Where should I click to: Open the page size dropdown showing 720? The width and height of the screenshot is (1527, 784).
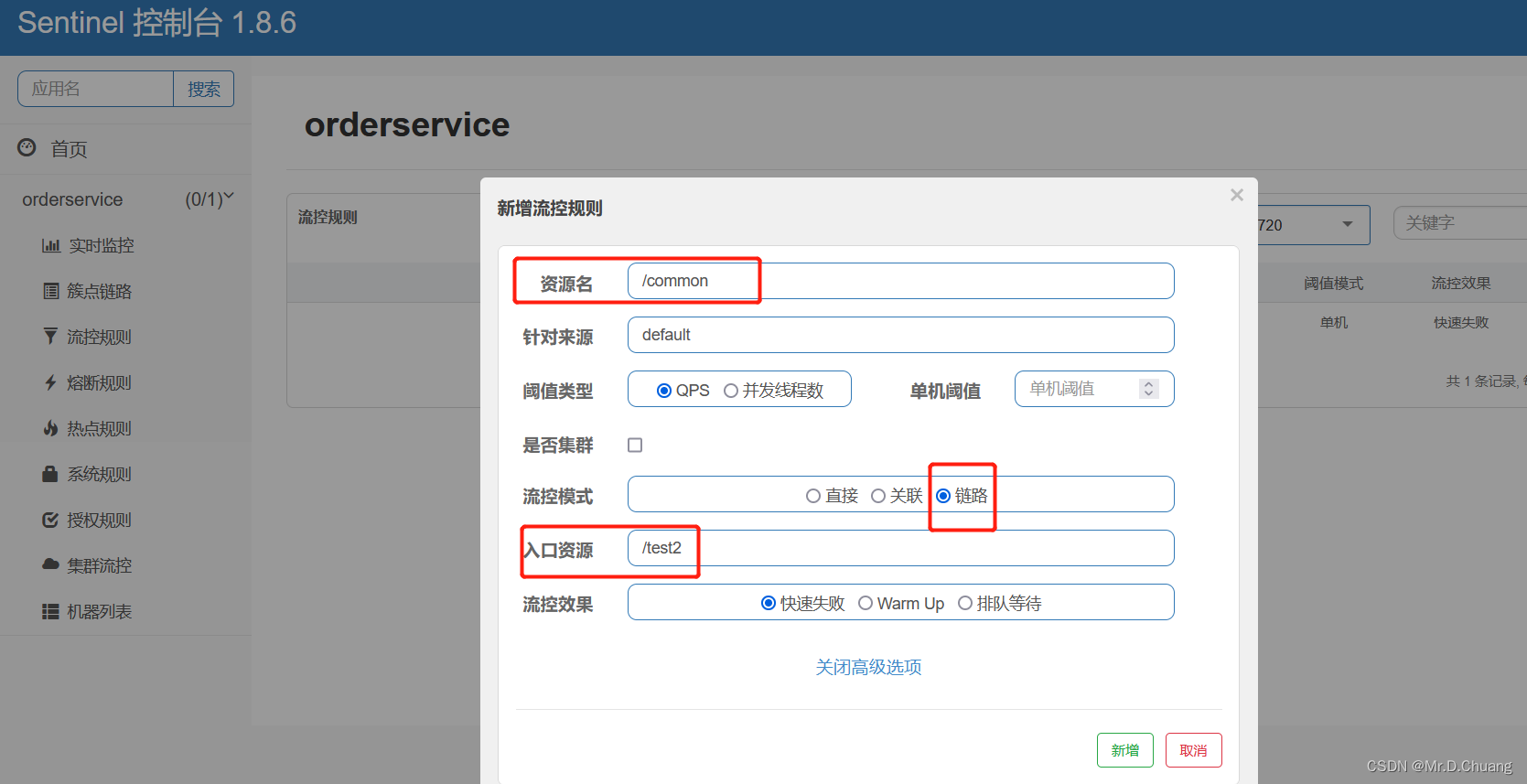pos(1347,225)
